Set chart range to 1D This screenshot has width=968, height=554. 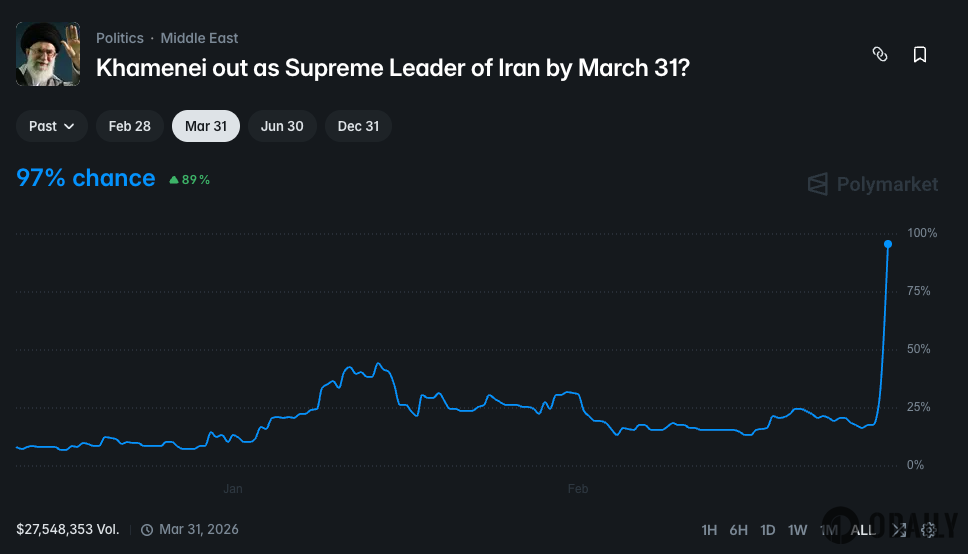point(768,530)
